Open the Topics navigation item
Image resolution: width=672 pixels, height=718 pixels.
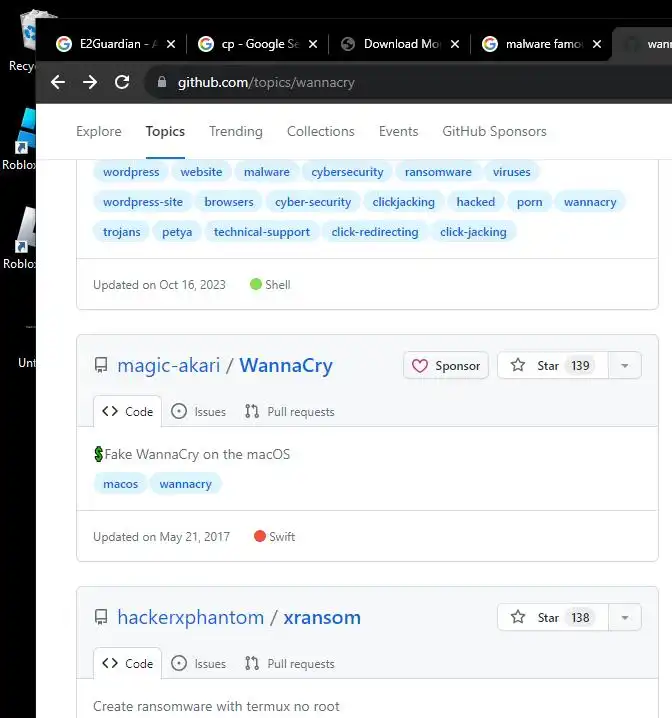point(165,131)
